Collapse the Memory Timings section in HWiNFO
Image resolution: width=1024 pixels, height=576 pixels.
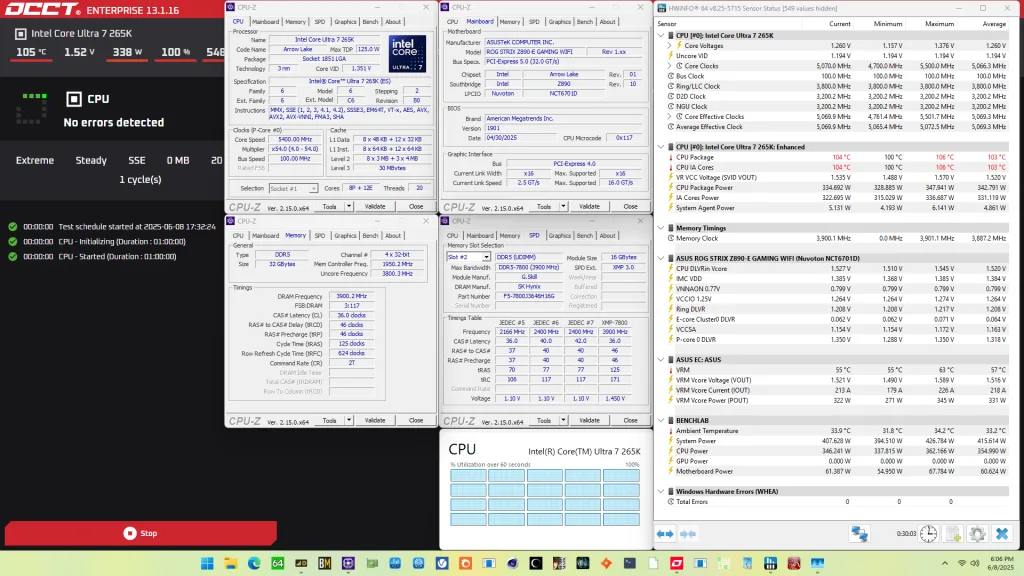660,228
